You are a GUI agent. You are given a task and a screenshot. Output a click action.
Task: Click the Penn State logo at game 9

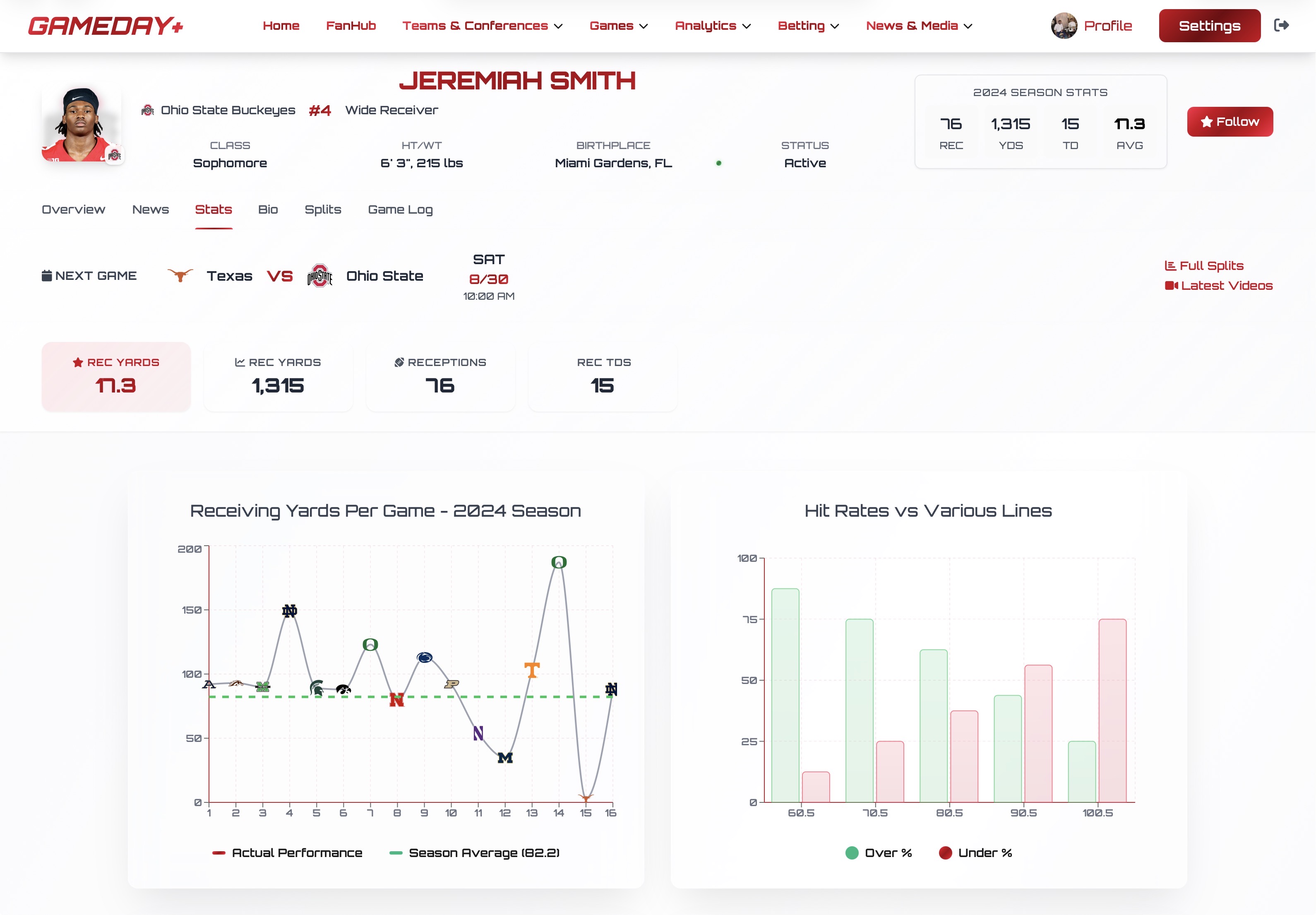[425, 657]
